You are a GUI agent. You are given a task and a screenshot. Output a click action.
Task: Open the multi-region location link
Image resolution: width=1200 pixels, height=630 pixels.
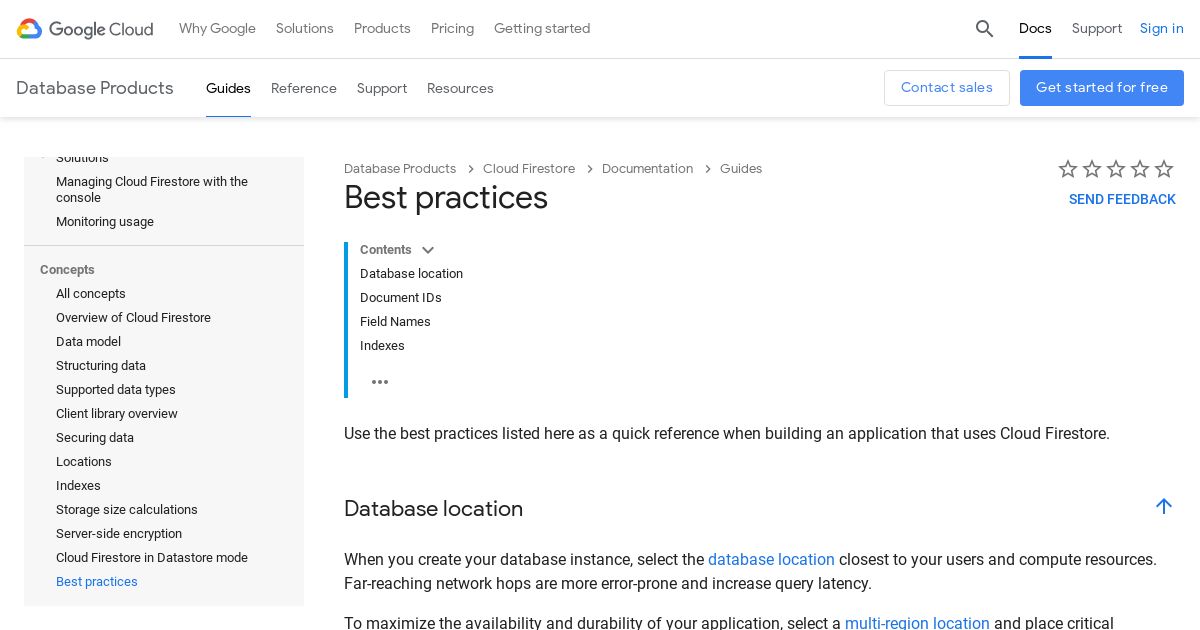coord(917,623)
